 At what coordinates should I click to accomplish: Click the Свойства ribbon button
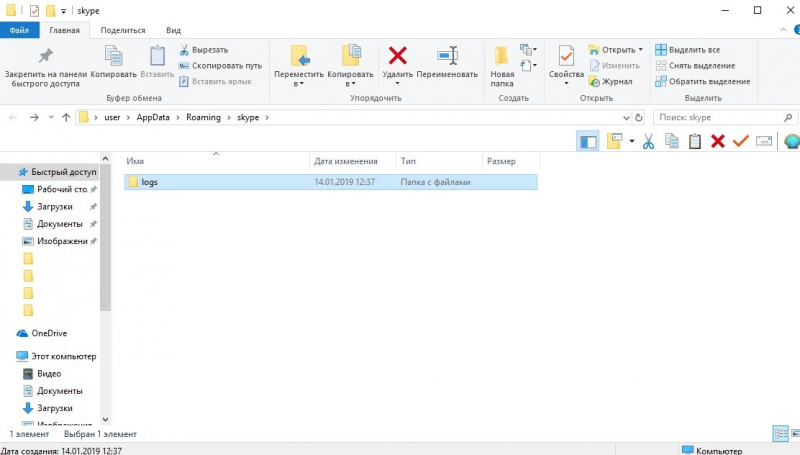[566, 65]
